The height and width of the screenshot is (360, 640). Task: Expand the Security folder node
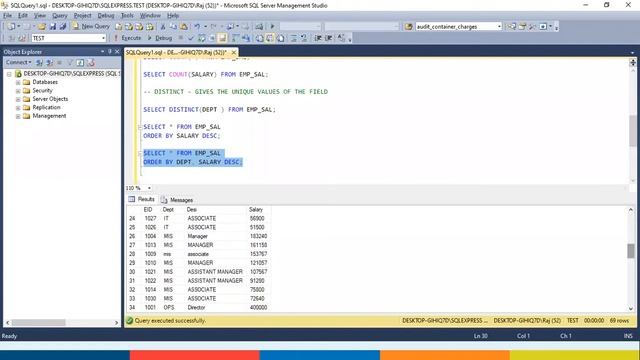tap(18, 91)
